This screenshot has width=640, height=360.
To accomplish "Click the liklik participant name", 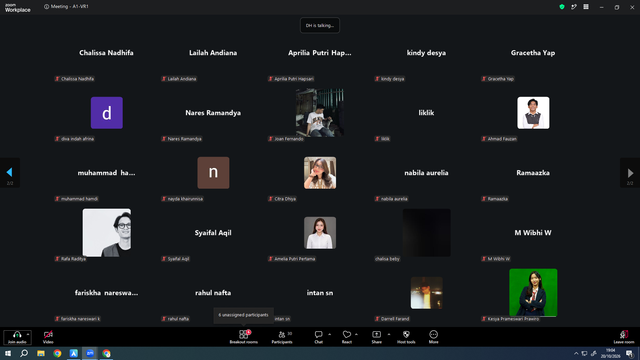I will coord(426,113).
